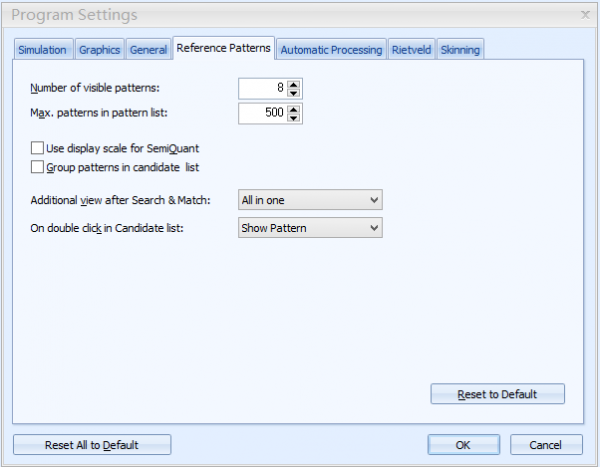Decrease number of visible patterns value
Screen dimensions: 600x467
[x=293, y=93]
